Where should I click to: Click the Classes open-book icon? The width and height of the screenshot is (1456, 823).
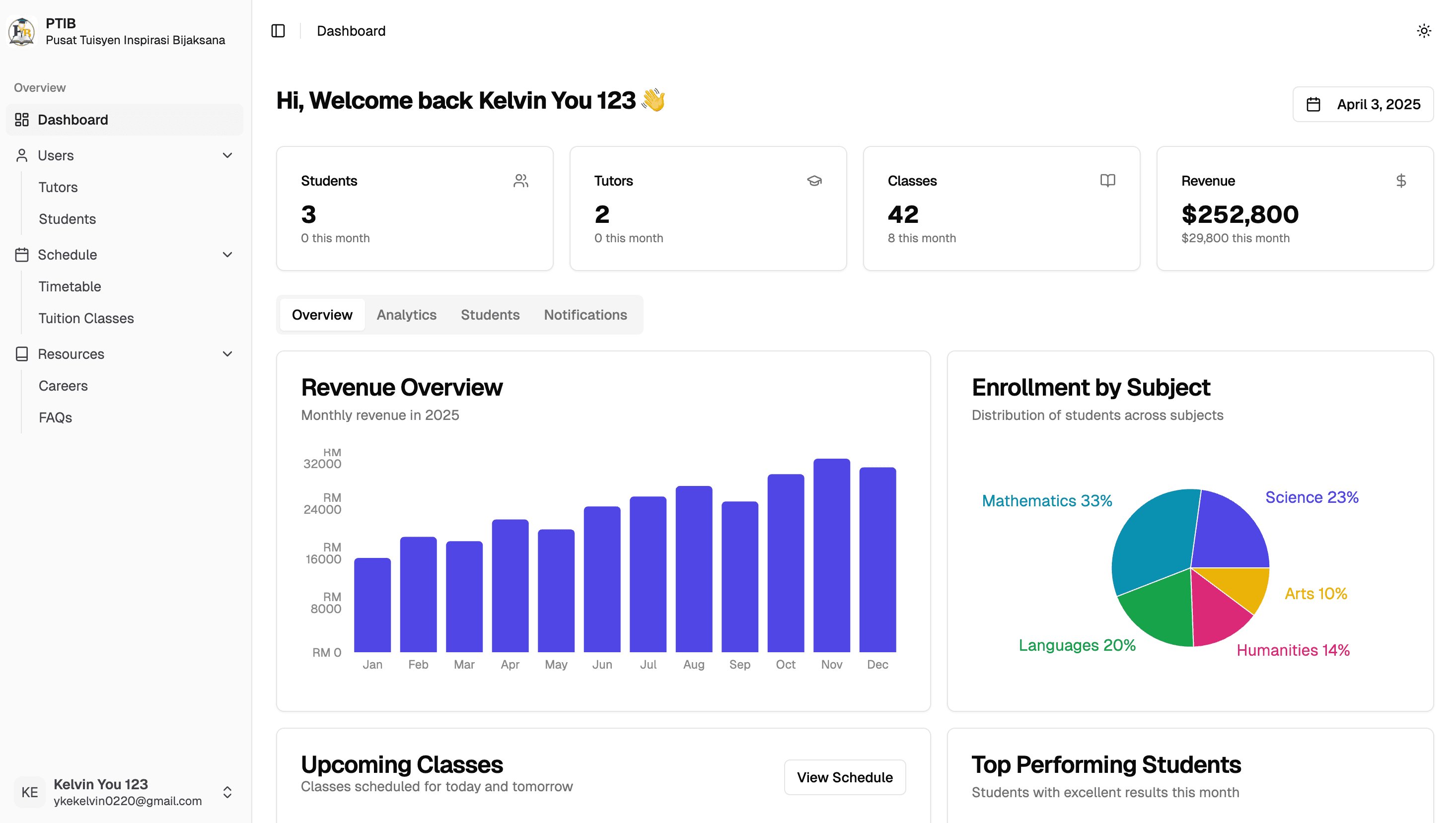(1107, 181)
